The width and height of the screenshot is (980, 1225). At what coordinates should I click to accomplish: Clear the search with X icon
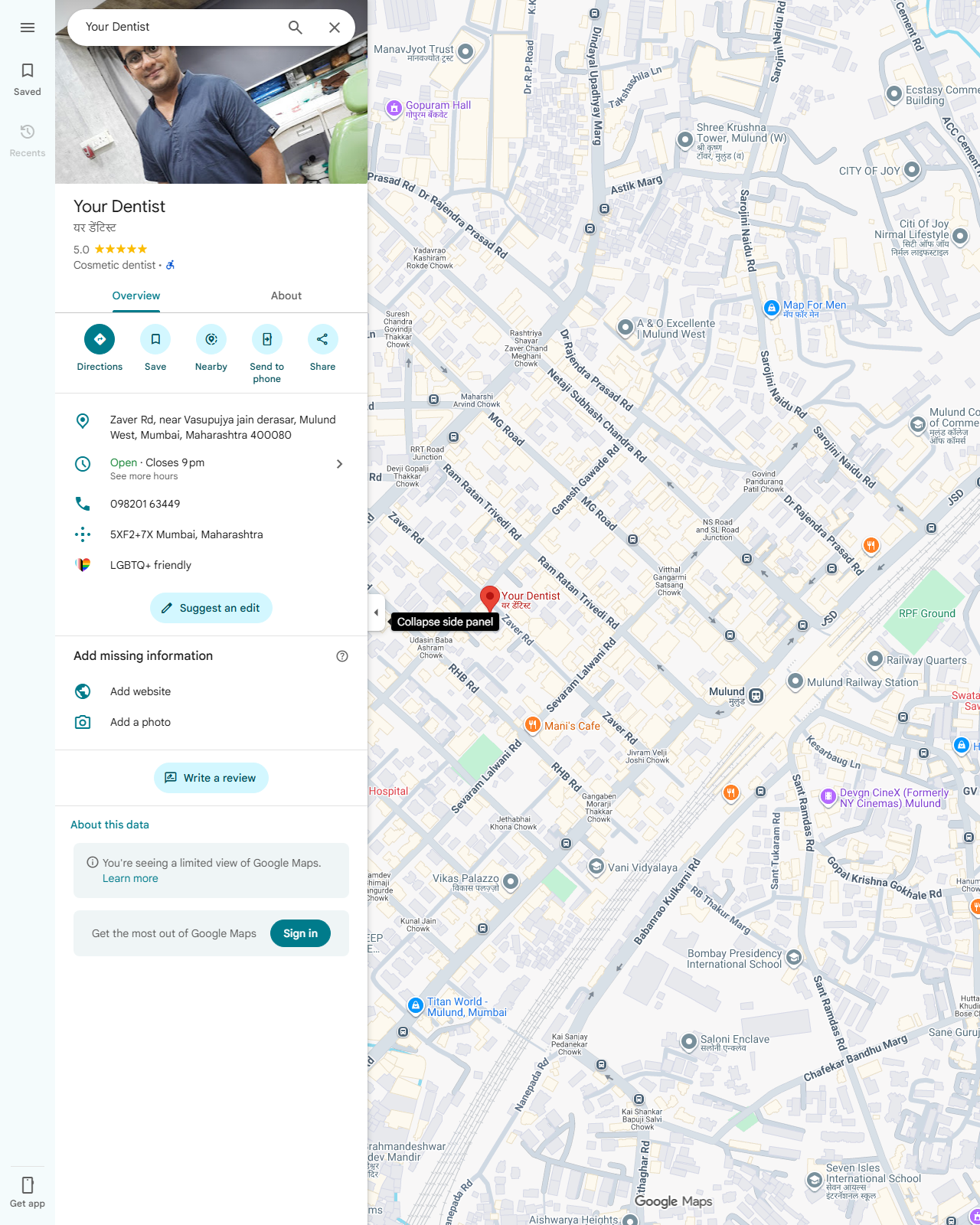click(335, 28)
